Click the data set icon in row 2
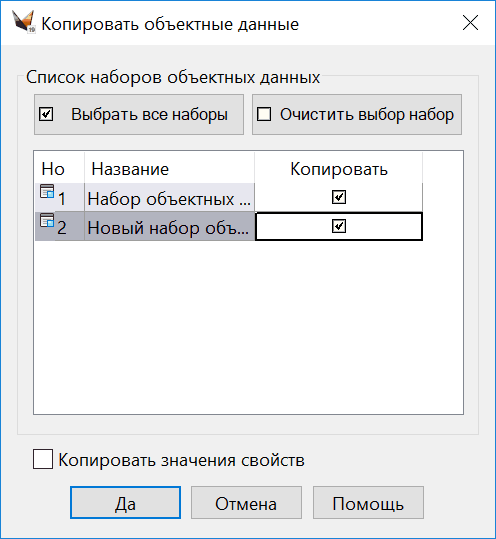The width and height of the screenshot is (496, 539). pos(47,220)
